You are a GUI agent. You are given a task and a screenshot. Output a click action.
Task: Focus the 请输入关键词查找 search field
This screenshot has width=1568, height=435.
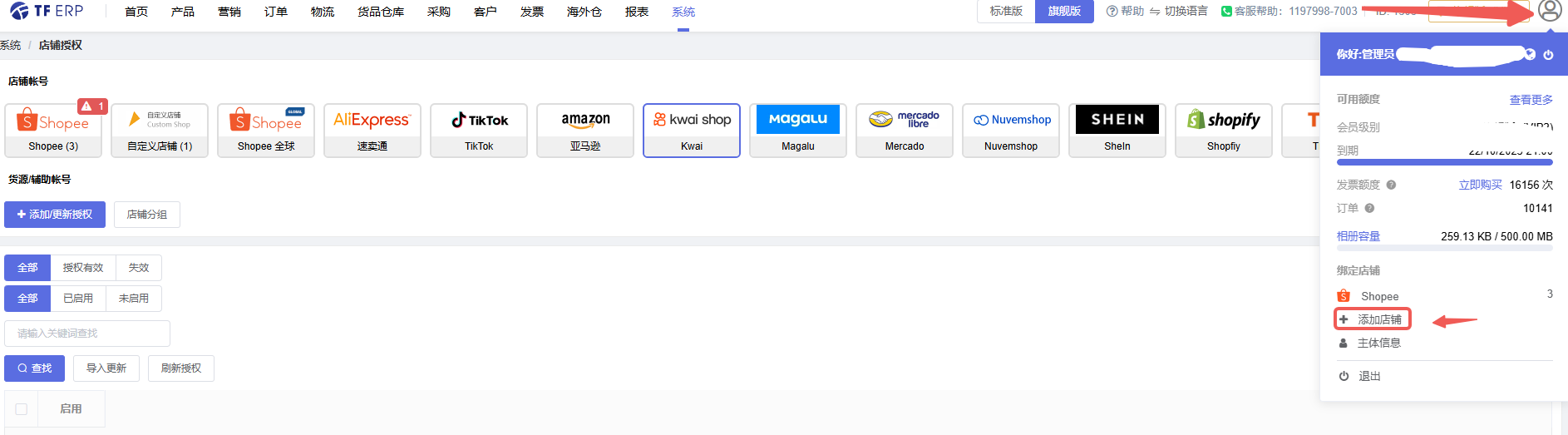[87, 334]
